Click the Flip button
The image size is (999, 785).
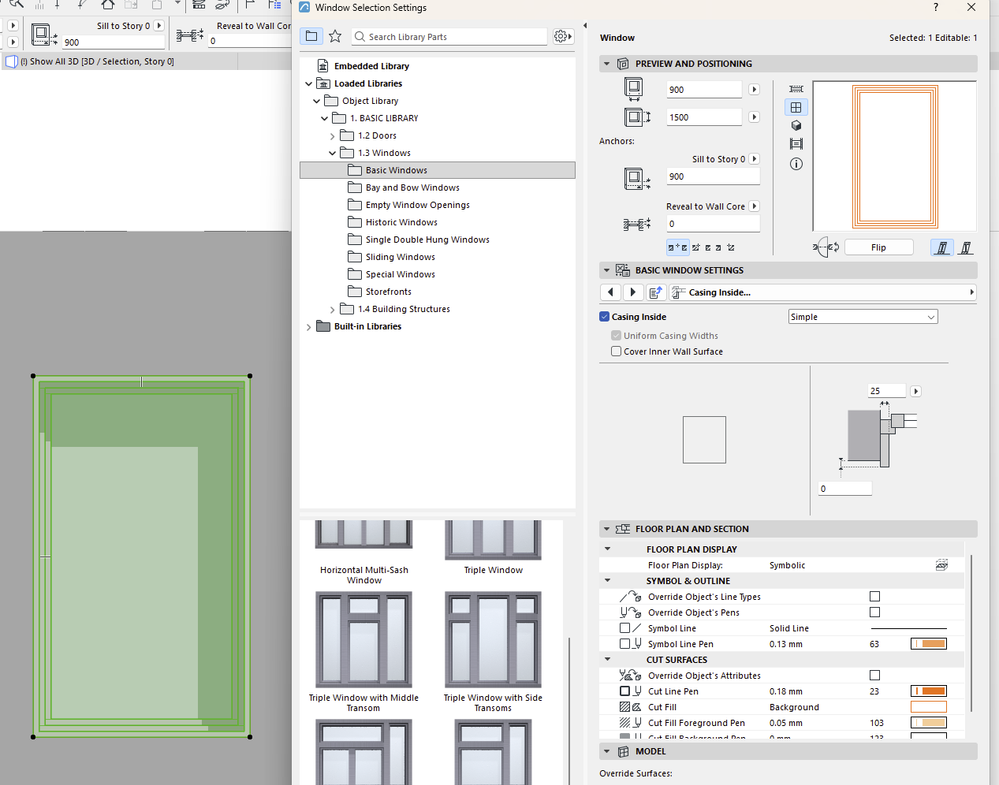879,247
